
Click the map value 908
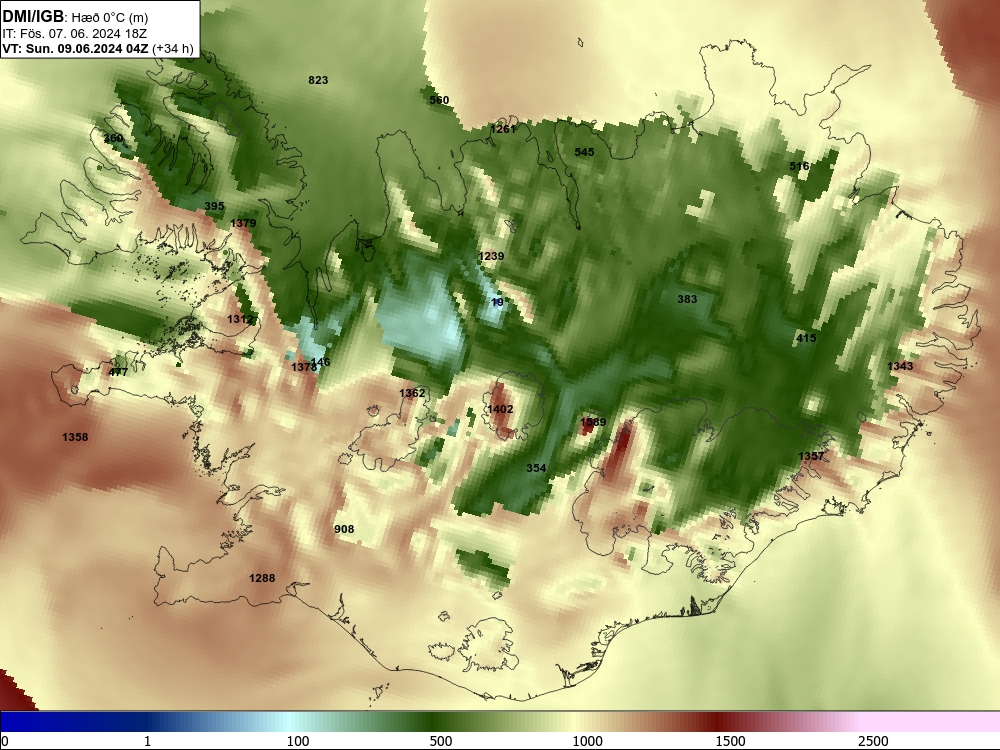pyautogui.click(x=344, y=529)
